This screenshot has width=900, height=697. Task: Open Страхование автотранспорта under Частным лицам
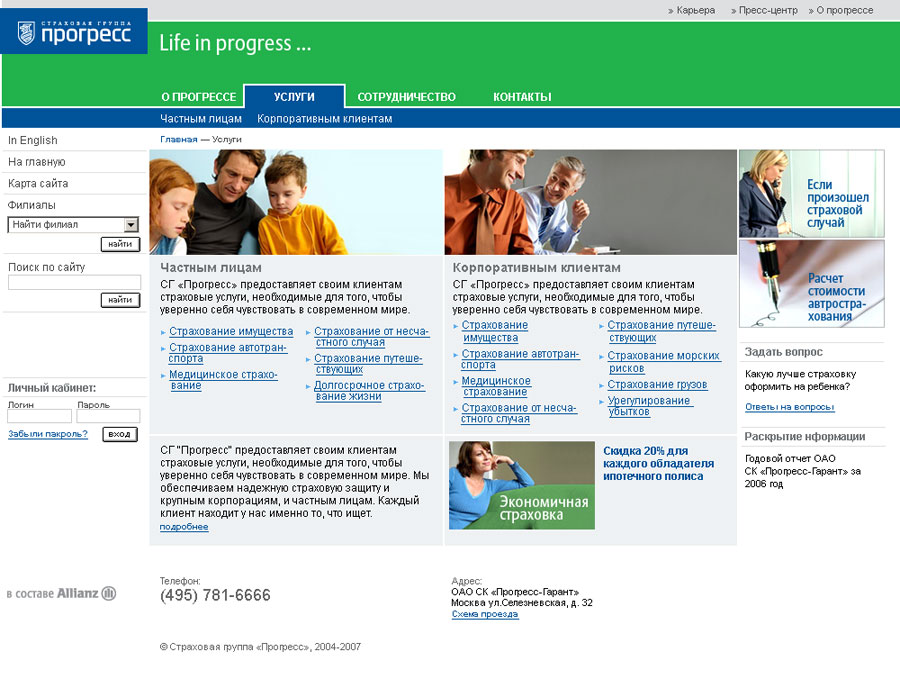point(227,353)
